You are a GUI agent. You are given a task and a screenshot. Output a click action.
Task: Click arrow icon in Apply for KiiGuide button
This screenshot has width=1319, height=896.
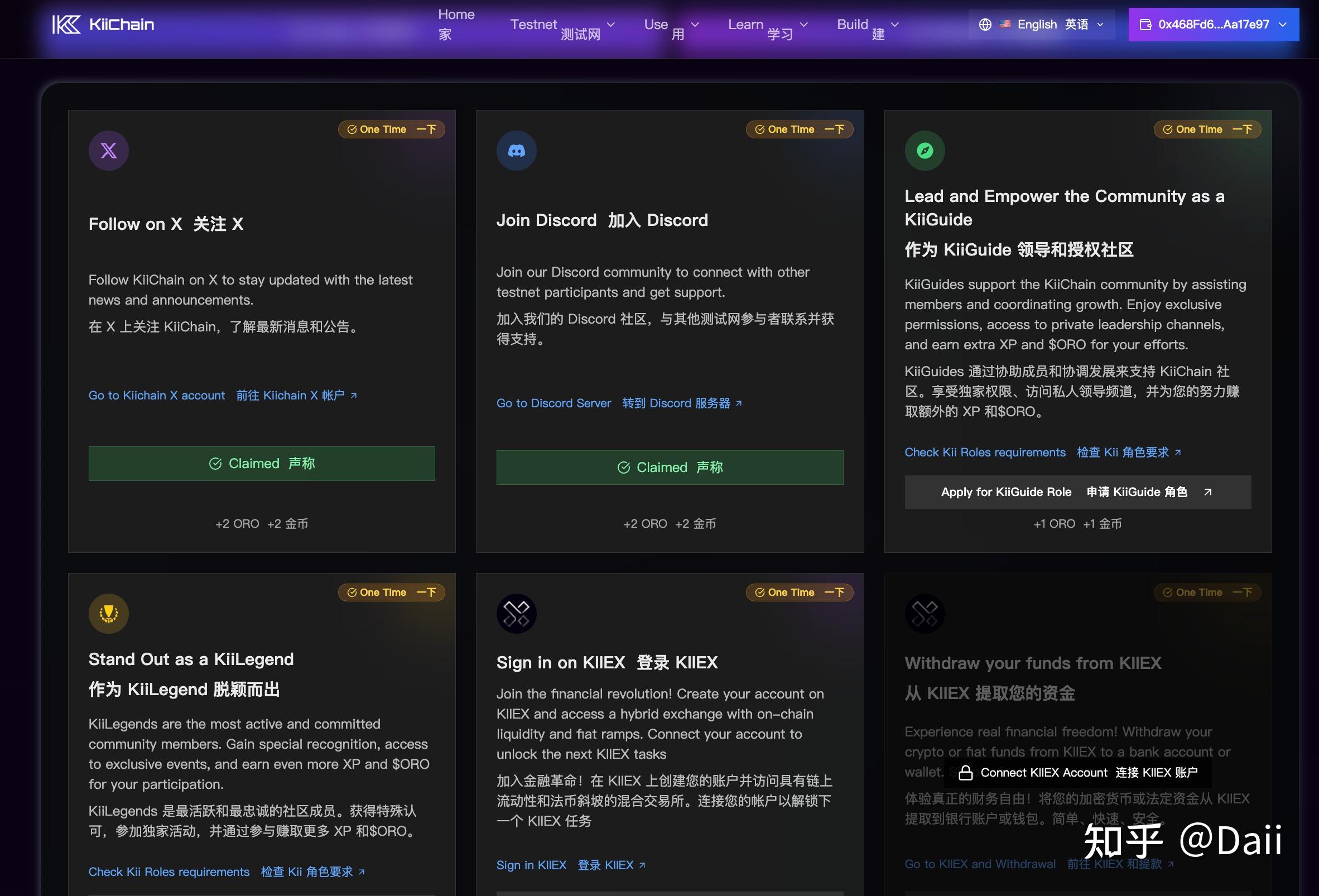tap(1209, 492)
